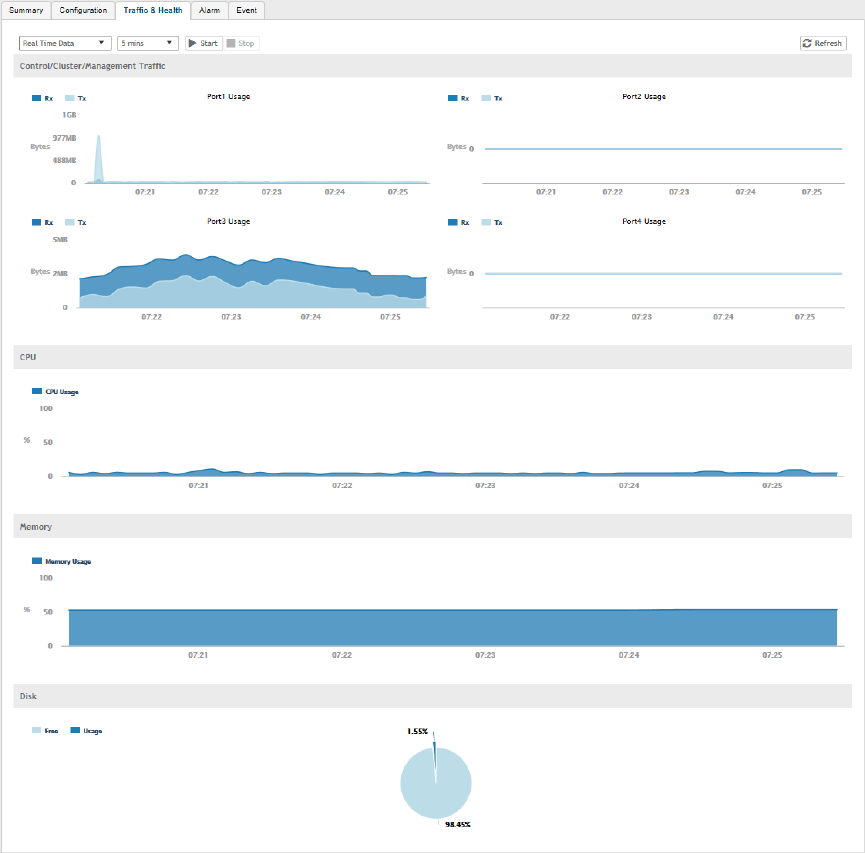
Task: Open the Alarm tab
Action: tap(210, 10)
